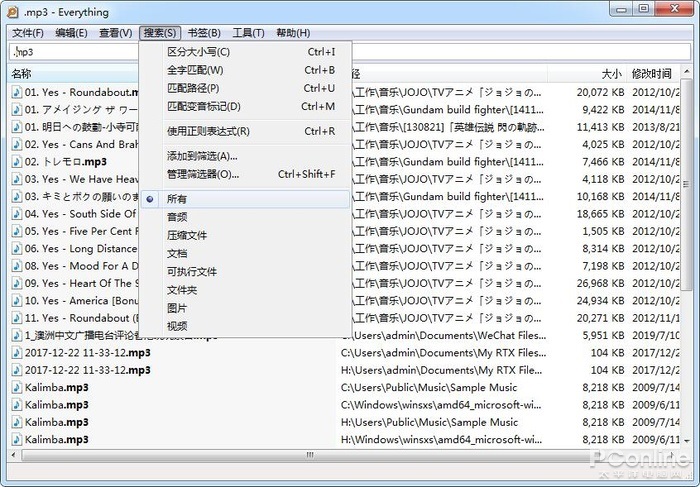Screen dimensions: 700x487
Task: Click audio icon of 01. アメイジング ザ ワー row
Action: 17,110
